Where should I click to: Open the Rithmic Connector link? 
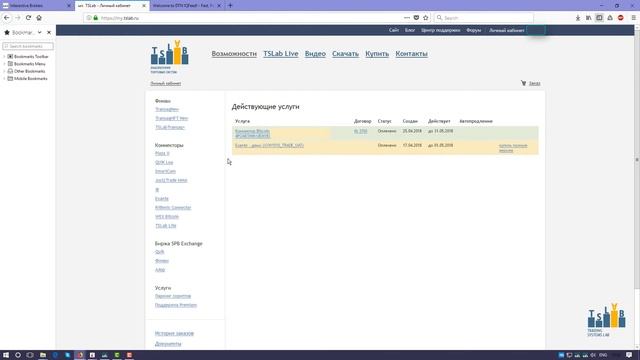(173, 208)
